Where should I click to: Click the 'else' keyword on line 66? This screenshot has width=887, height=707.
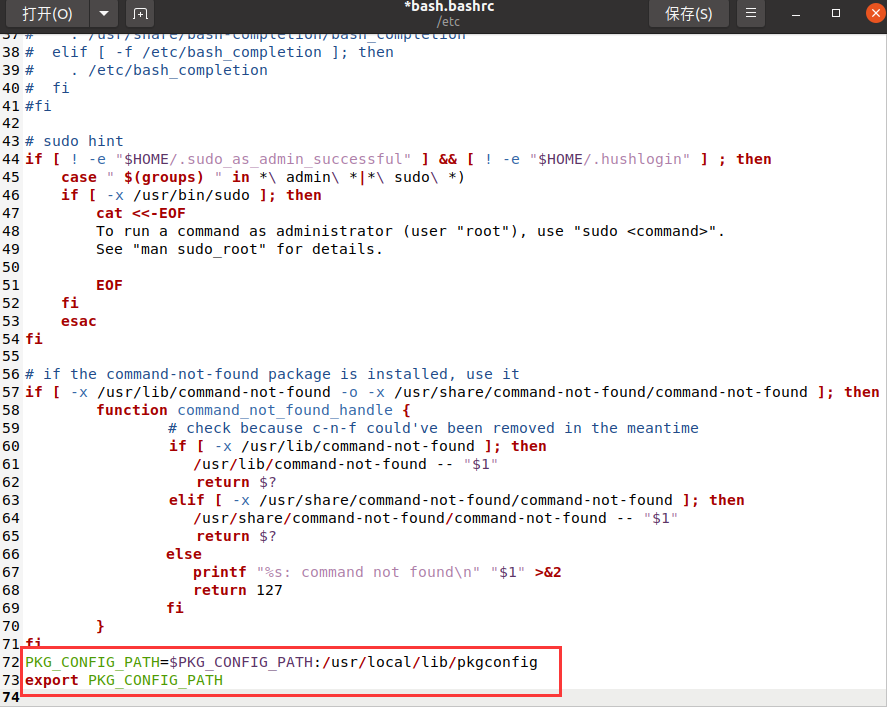pyautogui.click(x=184, y=554)
